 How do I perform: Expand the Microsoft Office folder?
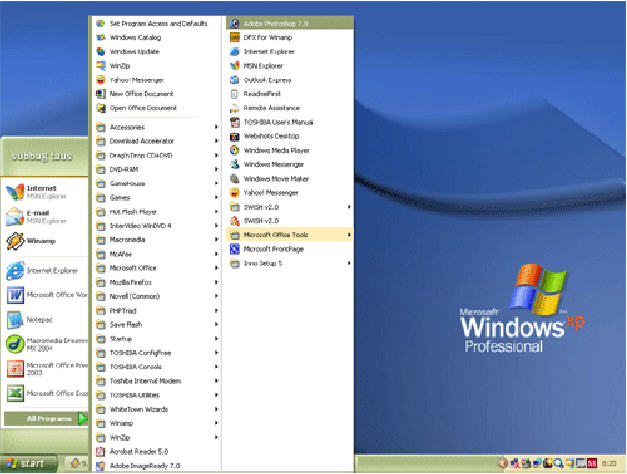pos(156,268)
